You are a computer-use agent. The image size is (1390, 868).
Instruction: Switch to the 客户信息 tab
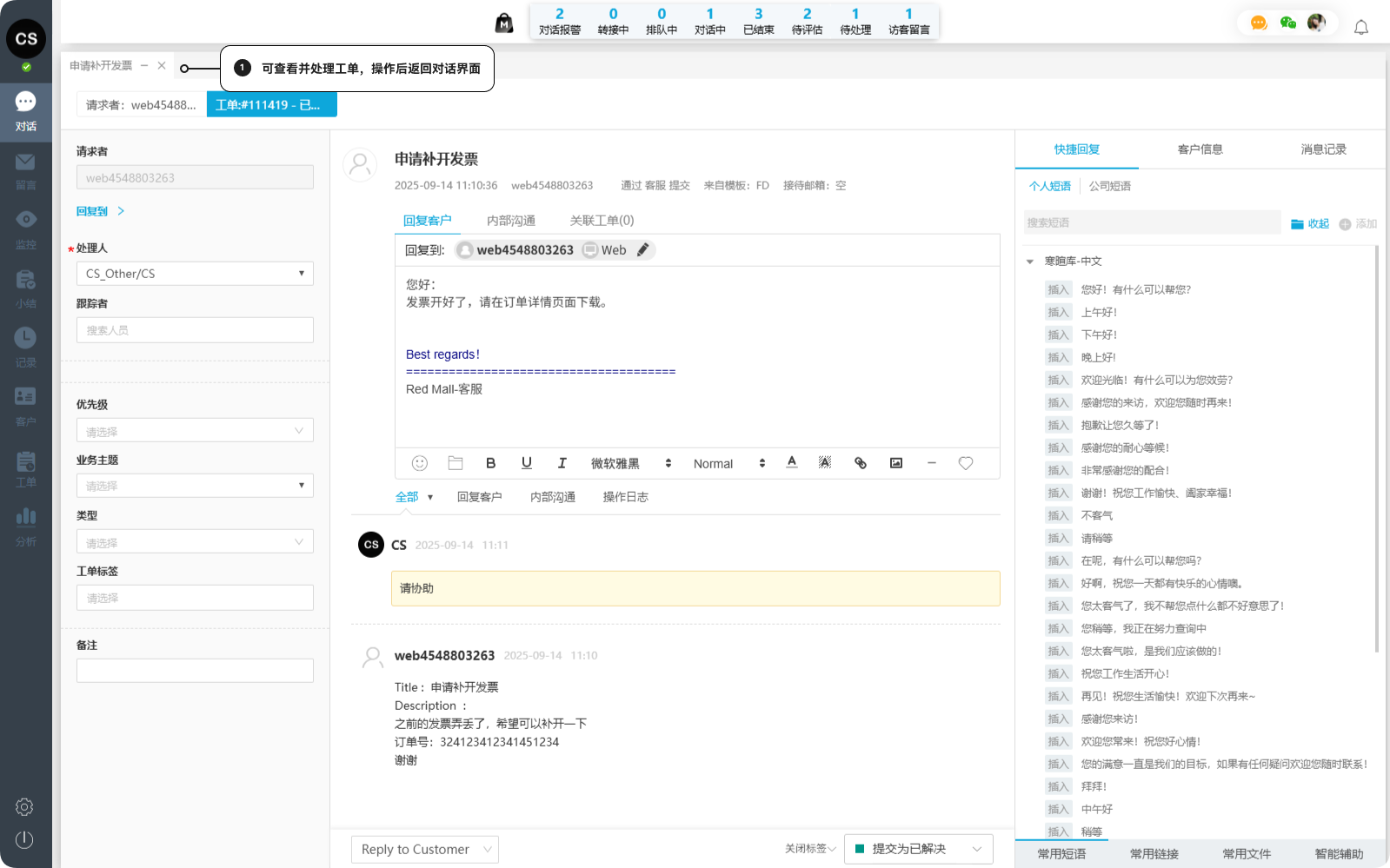[1200, 149]
